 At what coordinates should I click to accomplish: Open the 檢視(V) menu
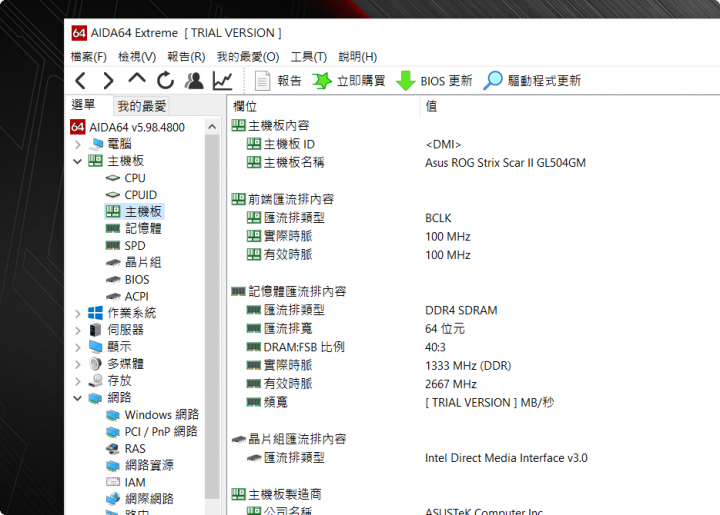137,57
